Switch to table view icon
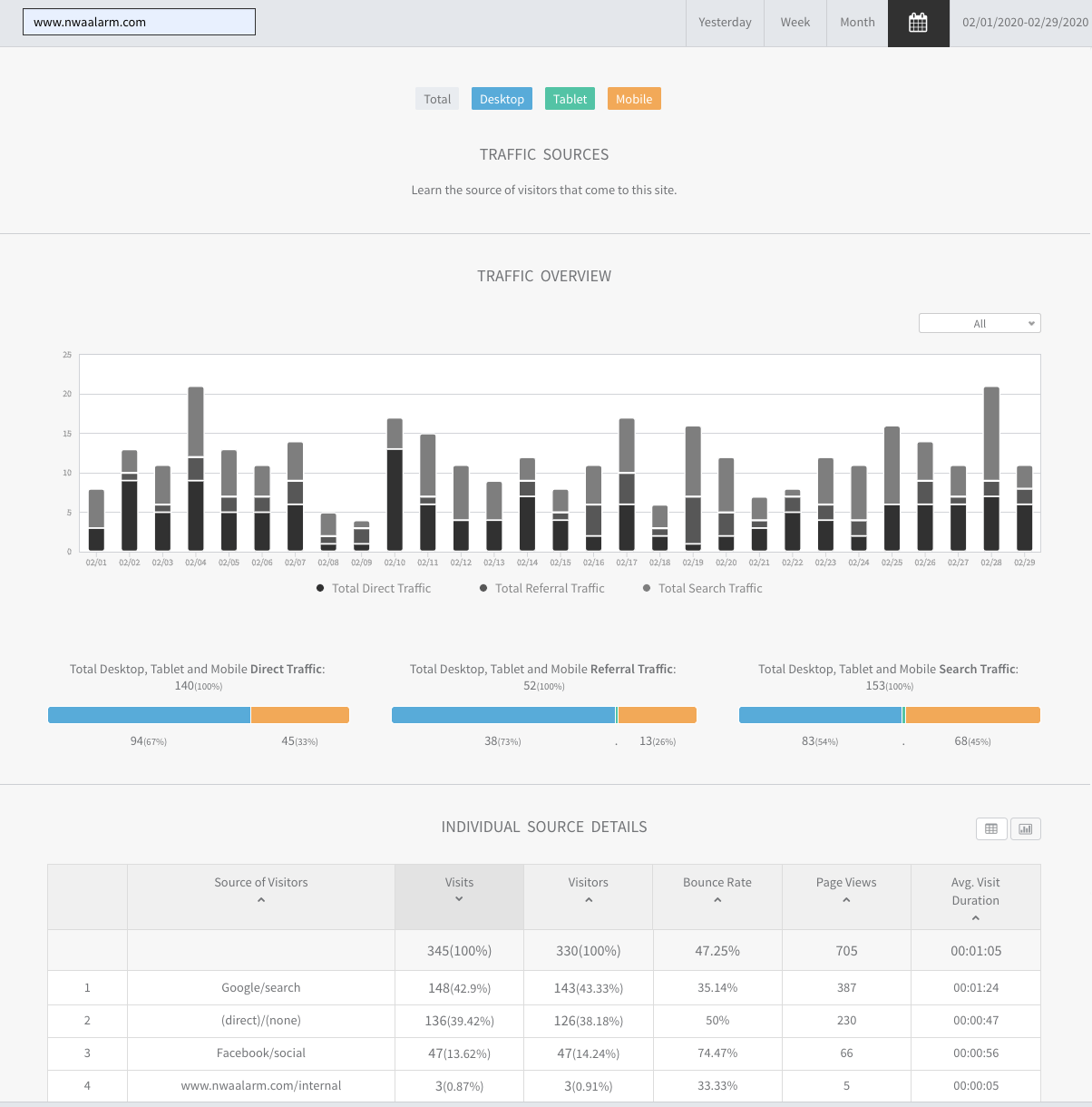Screen dimensions: 1092x1107 tap(991, 828)
